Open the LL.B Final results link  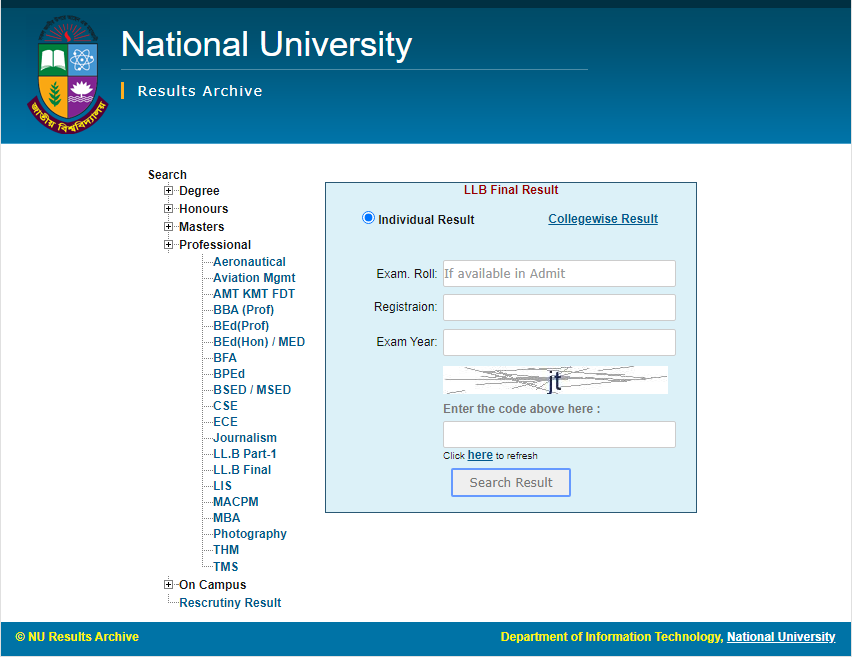point(242,470)
